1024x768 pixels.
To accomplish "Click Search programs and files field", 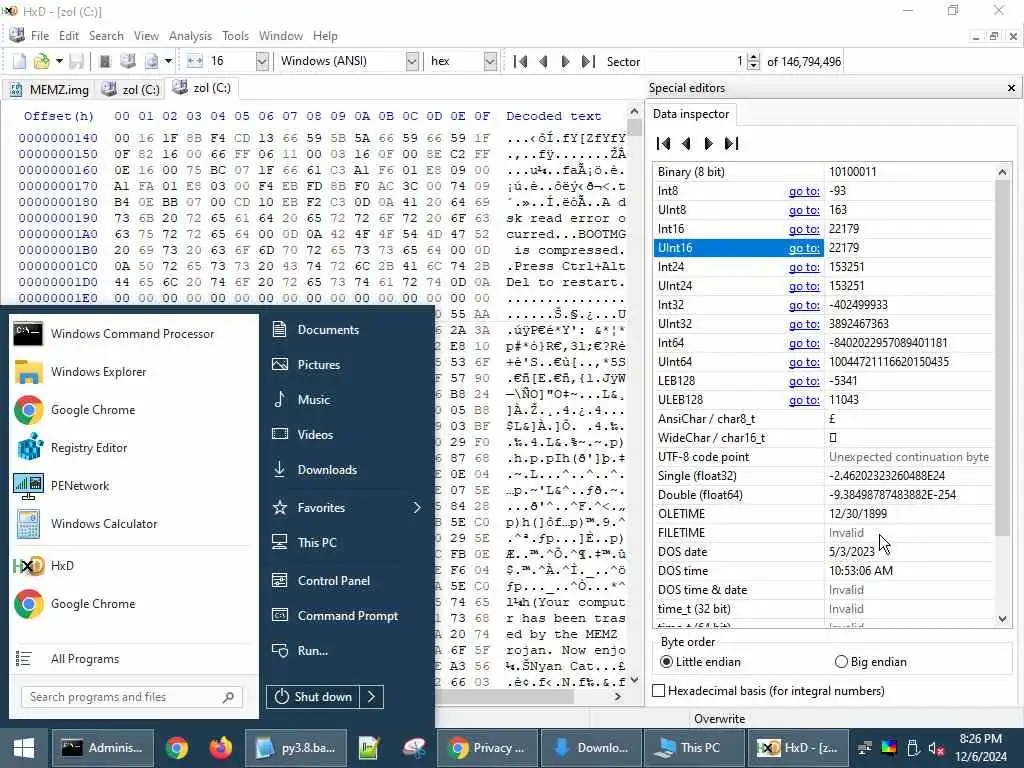I will 131,697.
